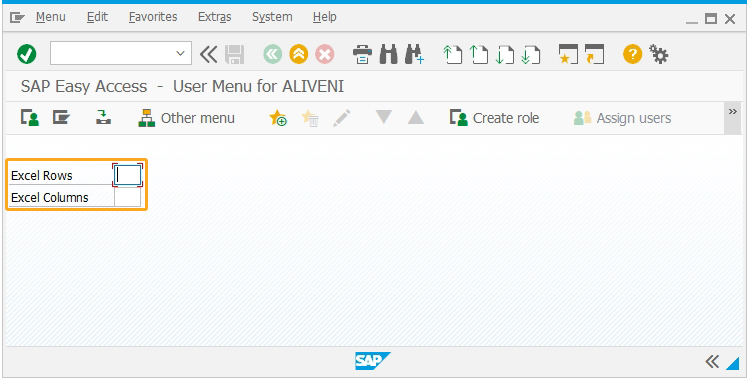
Task: Click Change Favorites pencil icon
Action: pos(342,118)
